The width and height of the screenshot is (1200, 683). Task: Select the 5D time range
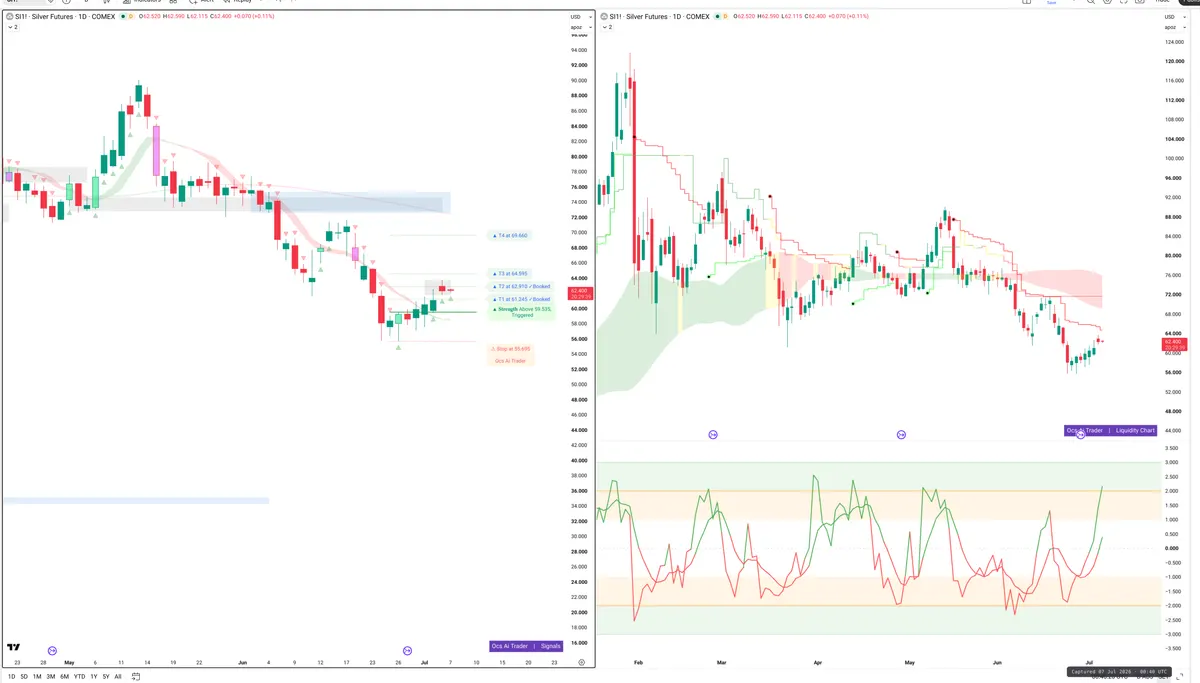(24, 676)
